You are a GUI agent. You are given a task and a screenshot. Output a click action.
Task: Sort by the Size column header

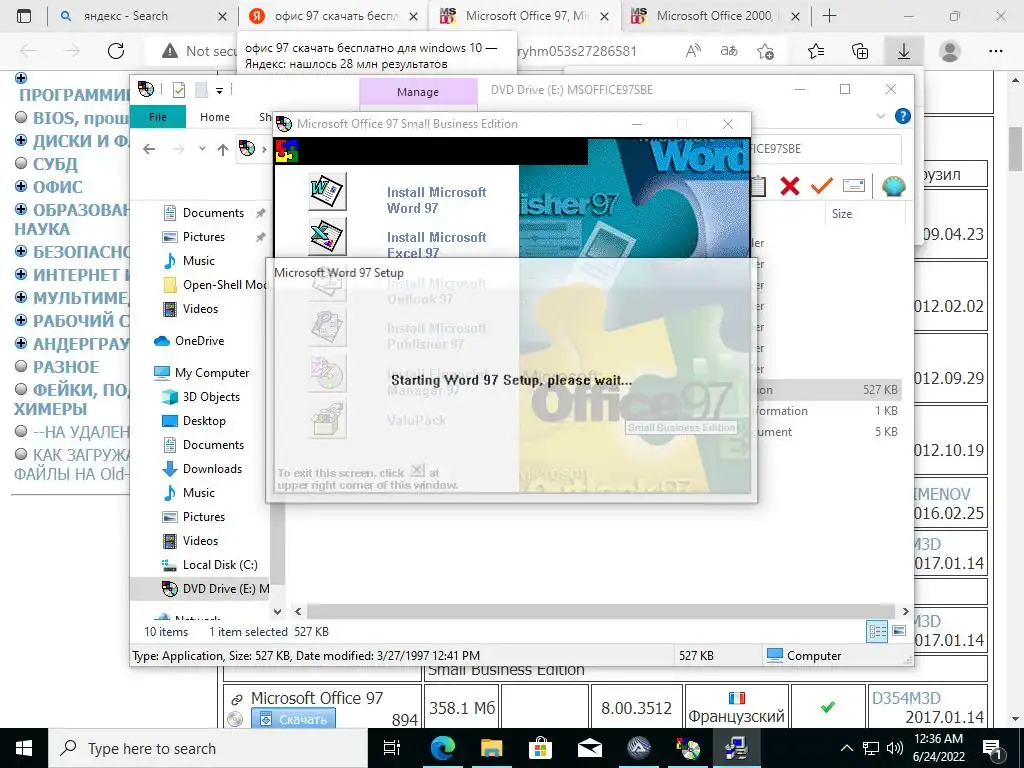[x=842, y=214]
